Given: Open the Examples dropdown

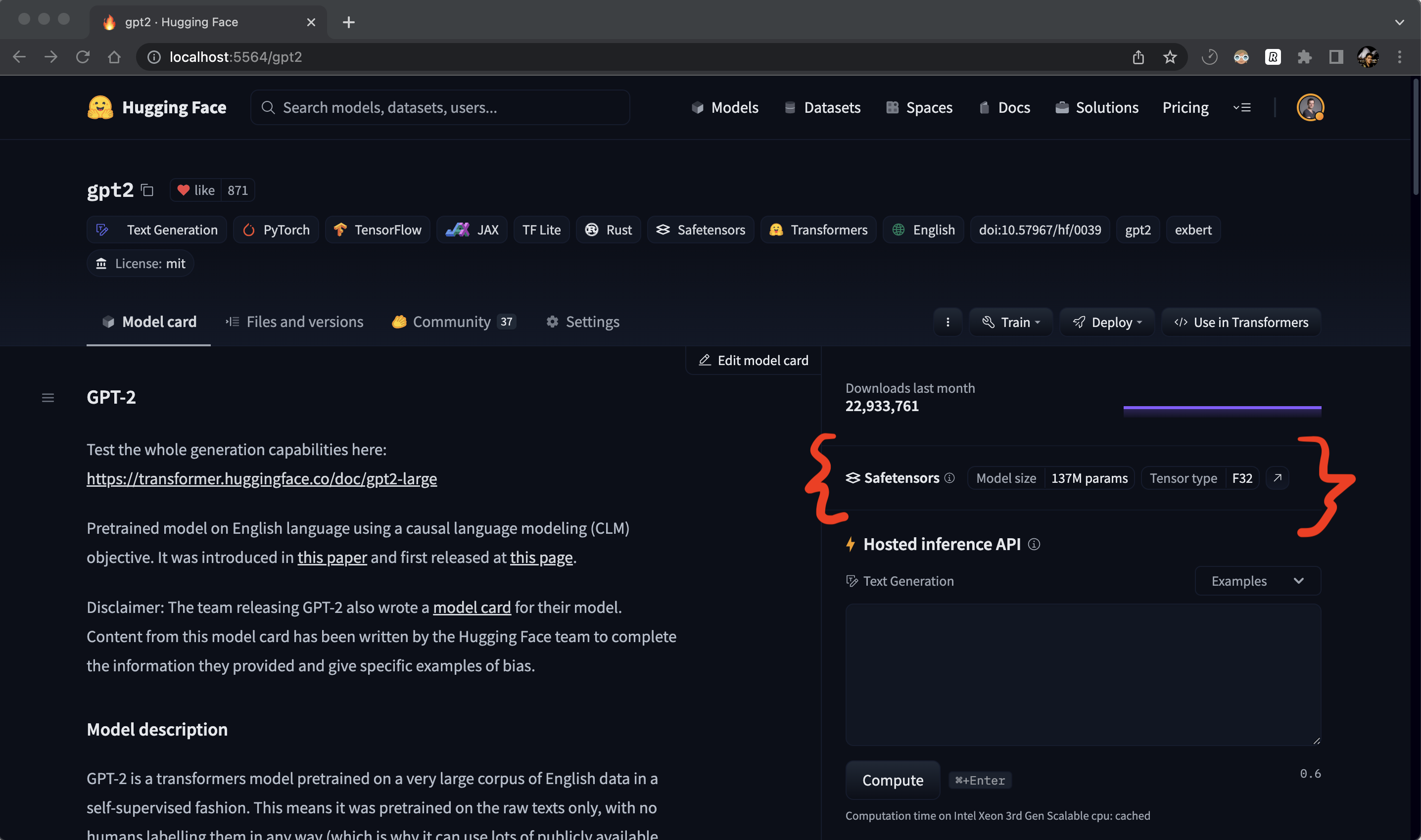Looking at the screenshot, I should coord(1257,581).
